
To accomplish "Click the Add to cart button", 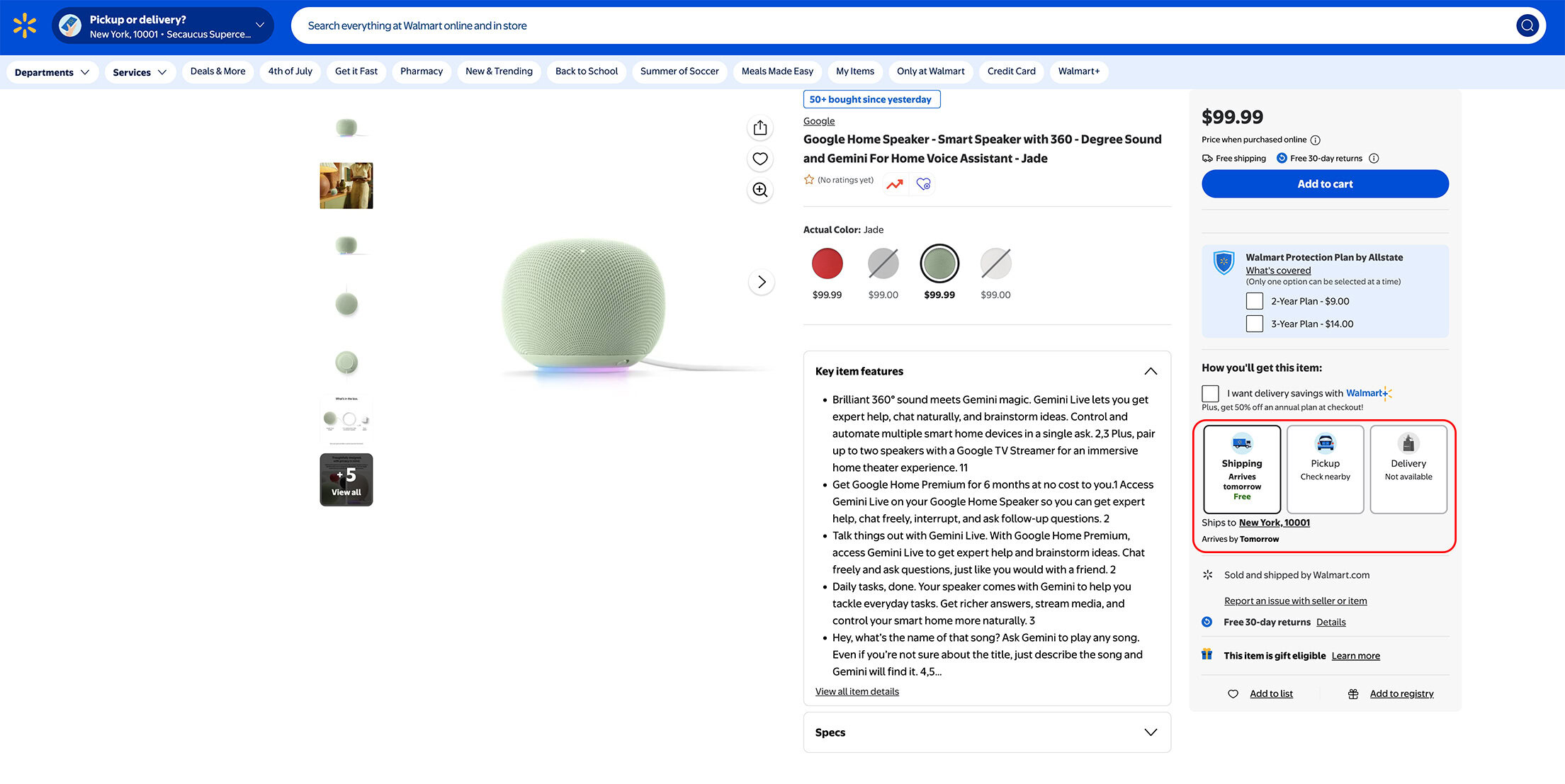I will (1325, 184).
